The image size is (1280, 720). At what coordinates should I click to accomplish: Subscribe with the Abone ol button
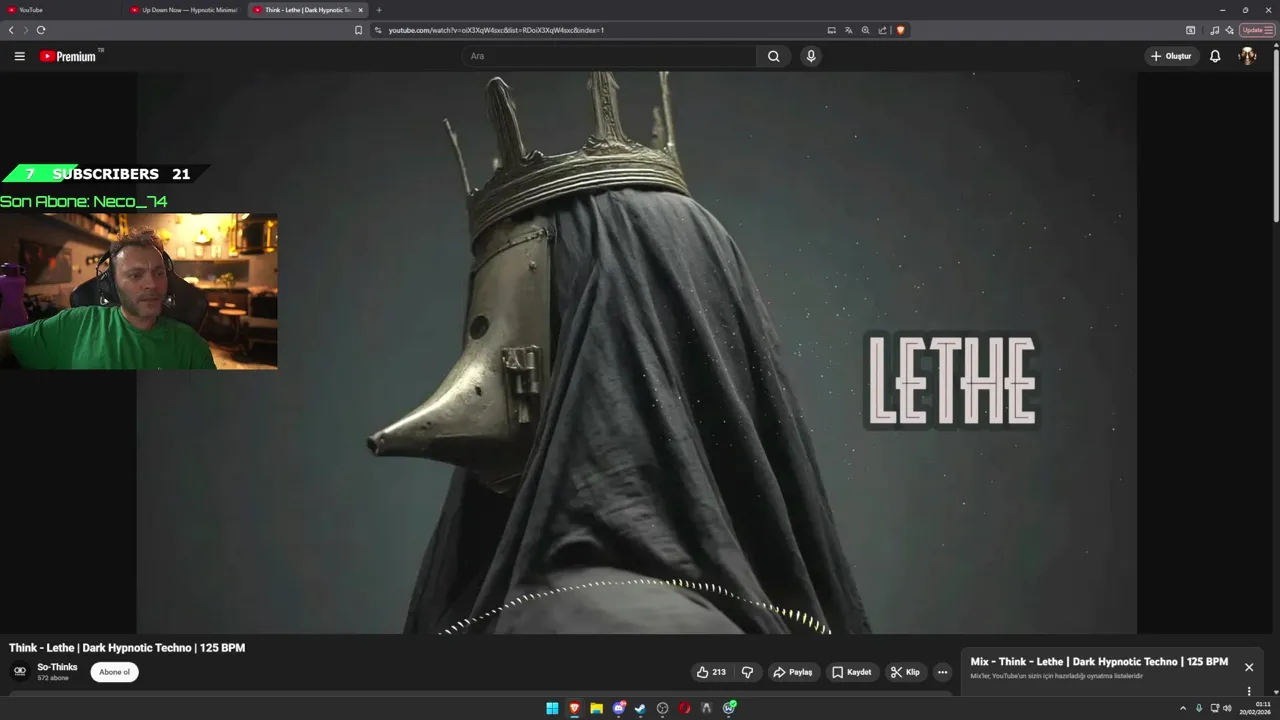pyautogui.click(x=114, y=672)
